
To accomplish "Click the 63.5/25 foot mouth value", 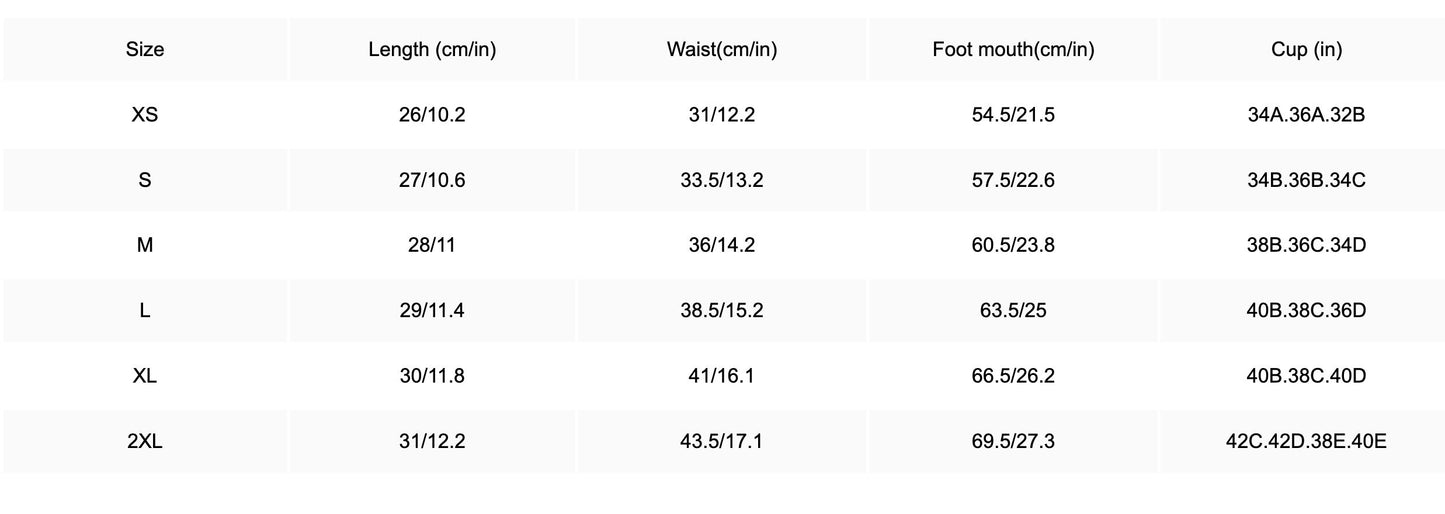I will pos(1013,311).
